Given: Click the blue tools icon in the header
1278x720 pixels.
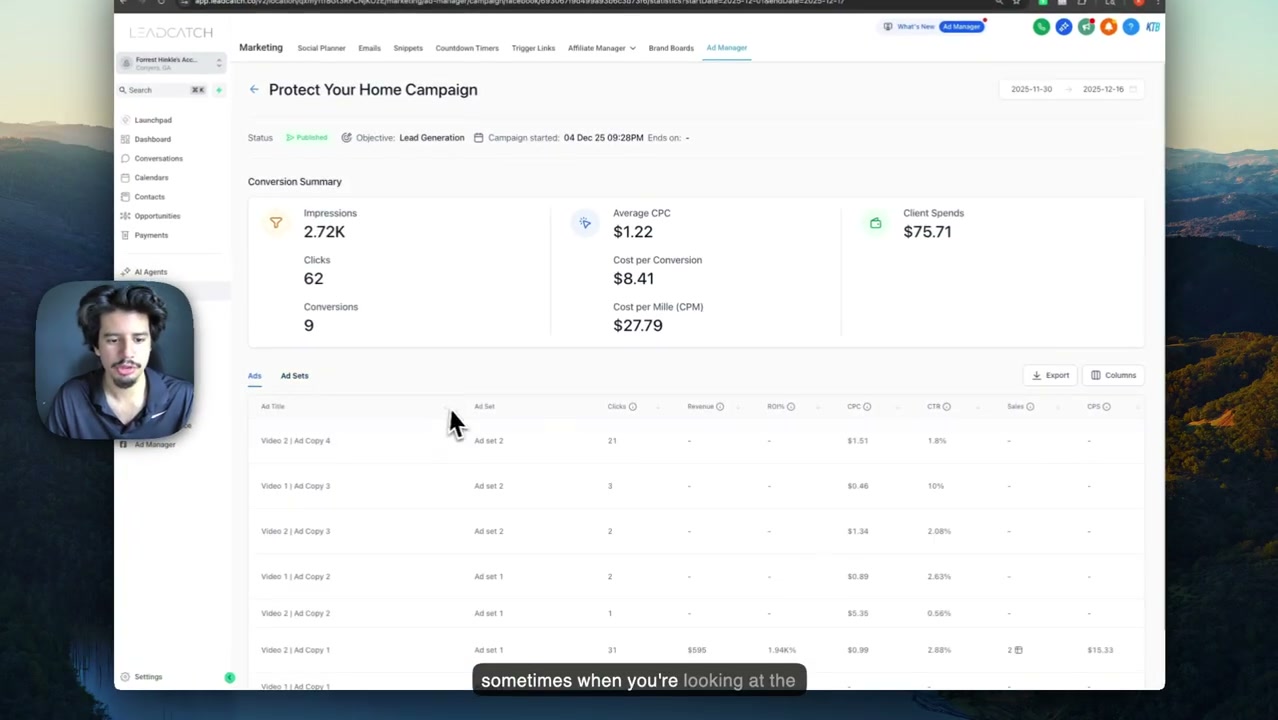Looking at the screenshot, I should click(x=1064, y=27).
